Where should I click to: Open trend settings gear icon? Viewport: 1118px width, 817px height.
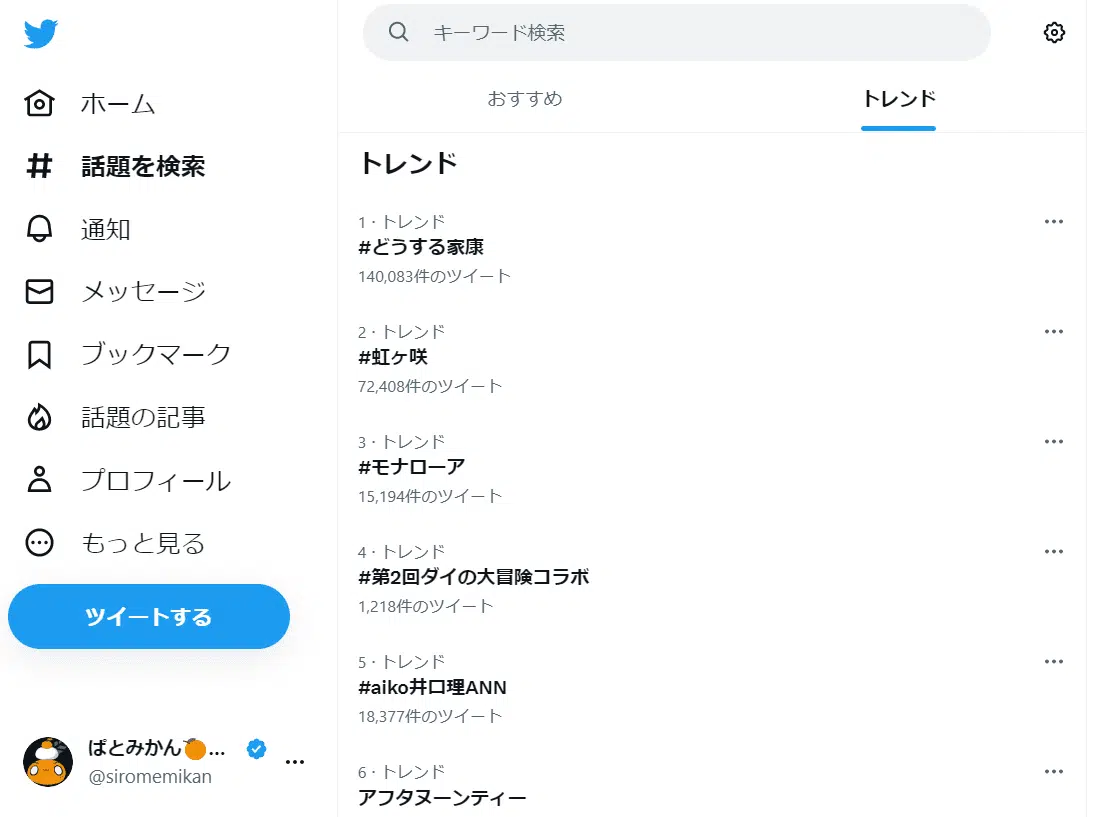tap(1054, 33)
